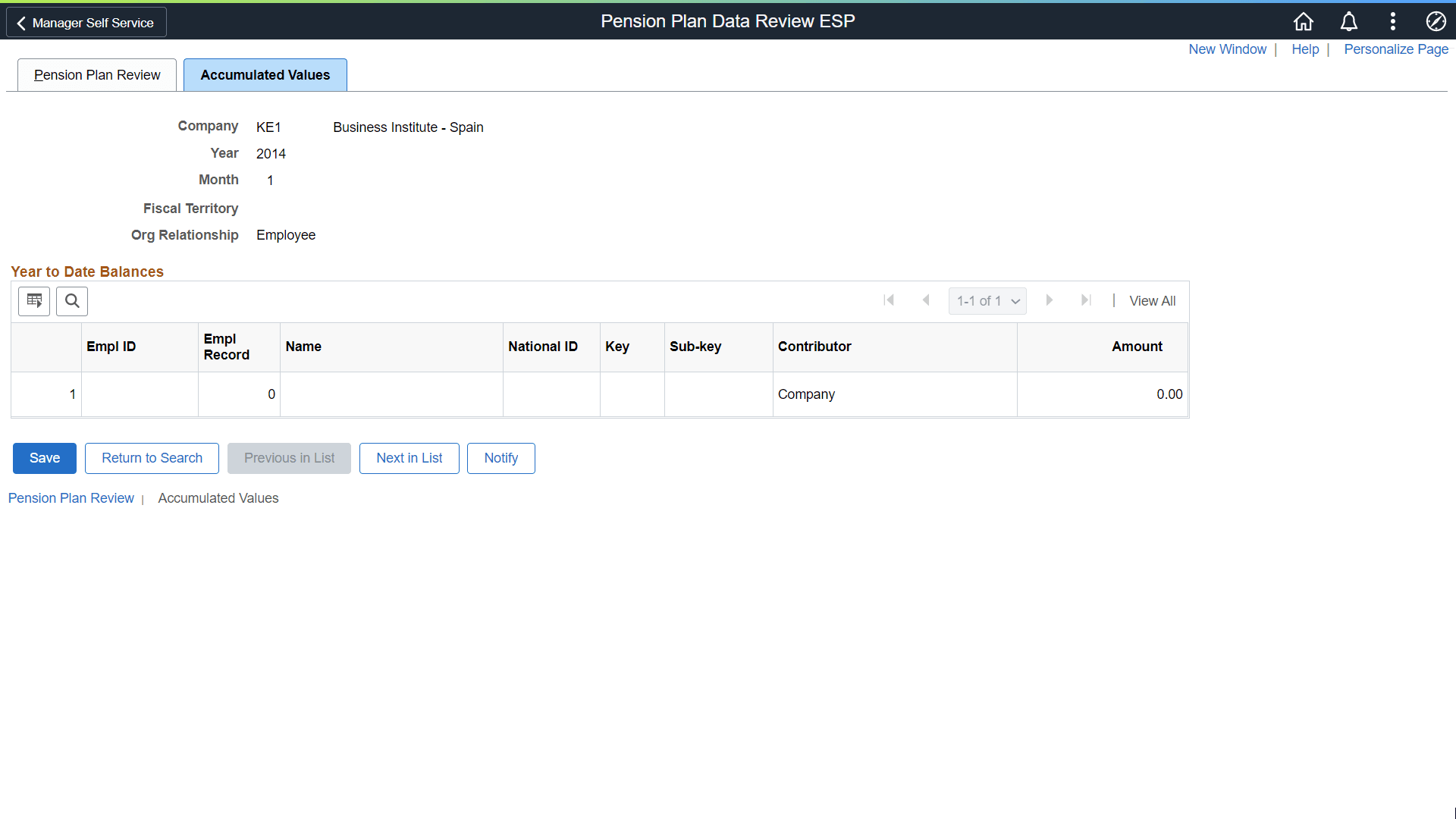Select the Accumulated Values tab
This screenshot has height=819, width=1456.
tap(265, 75)
